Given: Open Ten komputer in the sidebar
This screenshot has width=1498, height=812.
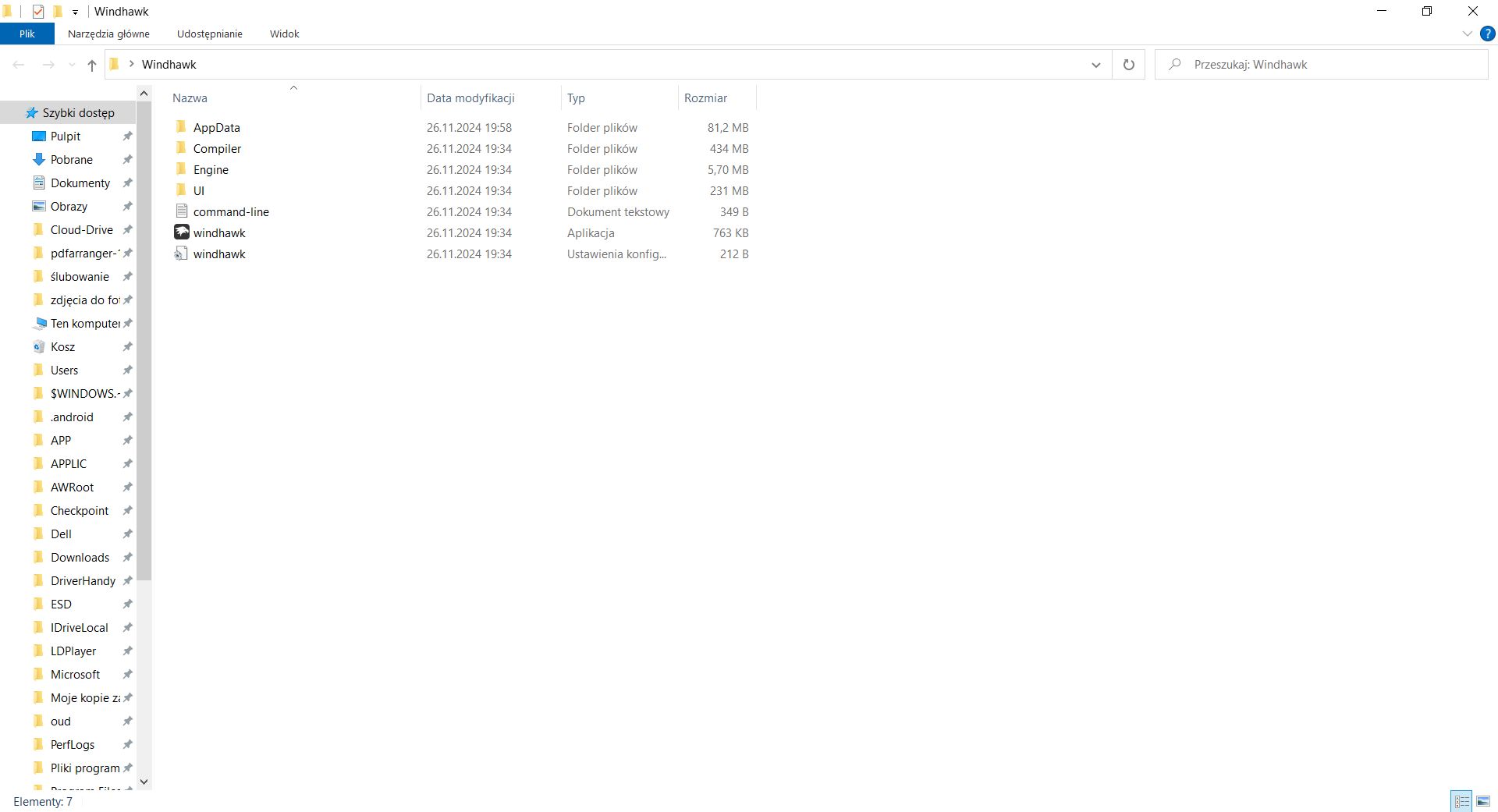Looking at the screenshot, I should pyautogui.click(x=84, y=323).
